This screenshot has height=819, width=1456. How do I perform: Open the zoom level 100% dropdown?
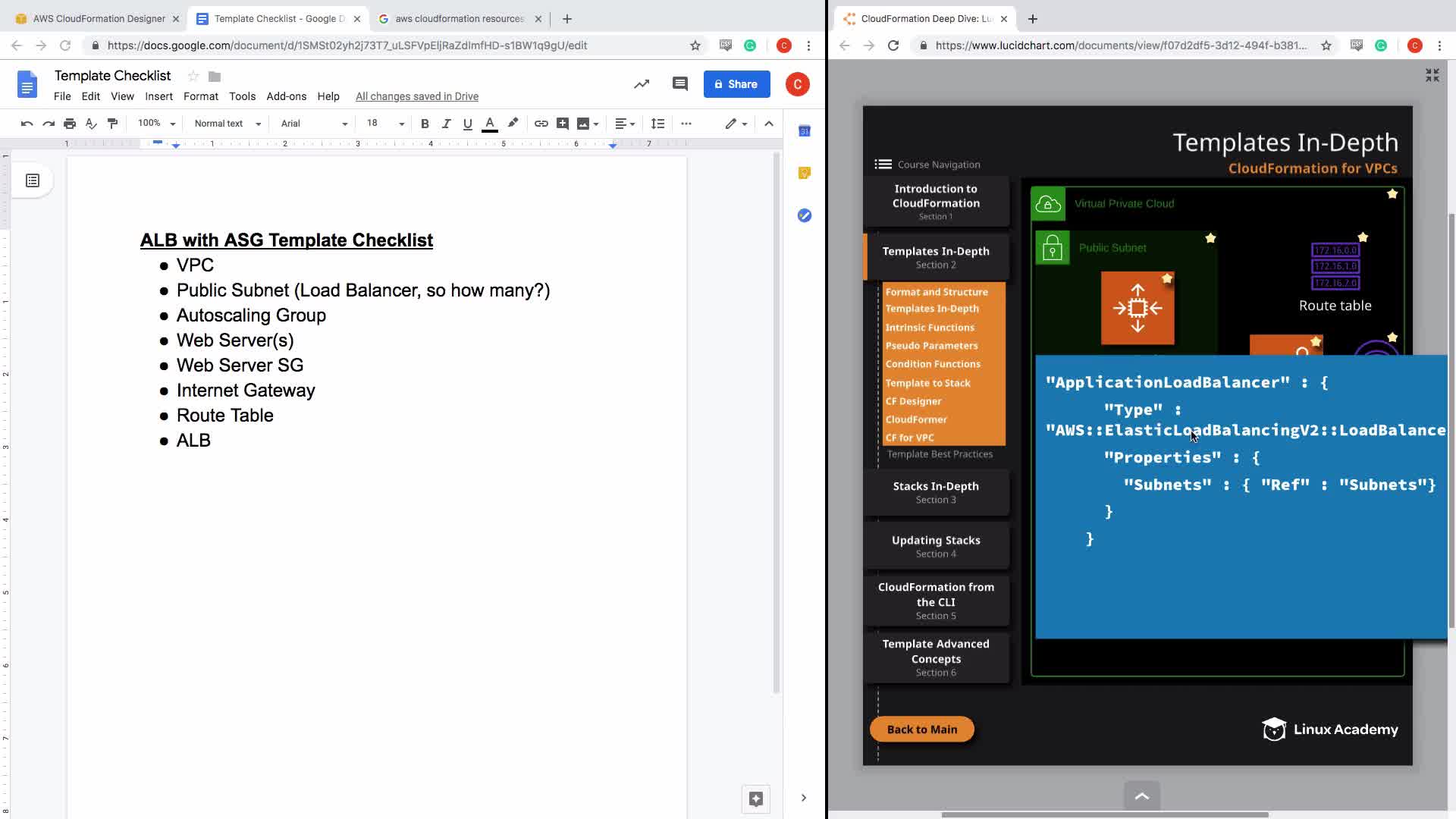pos(156,124)
